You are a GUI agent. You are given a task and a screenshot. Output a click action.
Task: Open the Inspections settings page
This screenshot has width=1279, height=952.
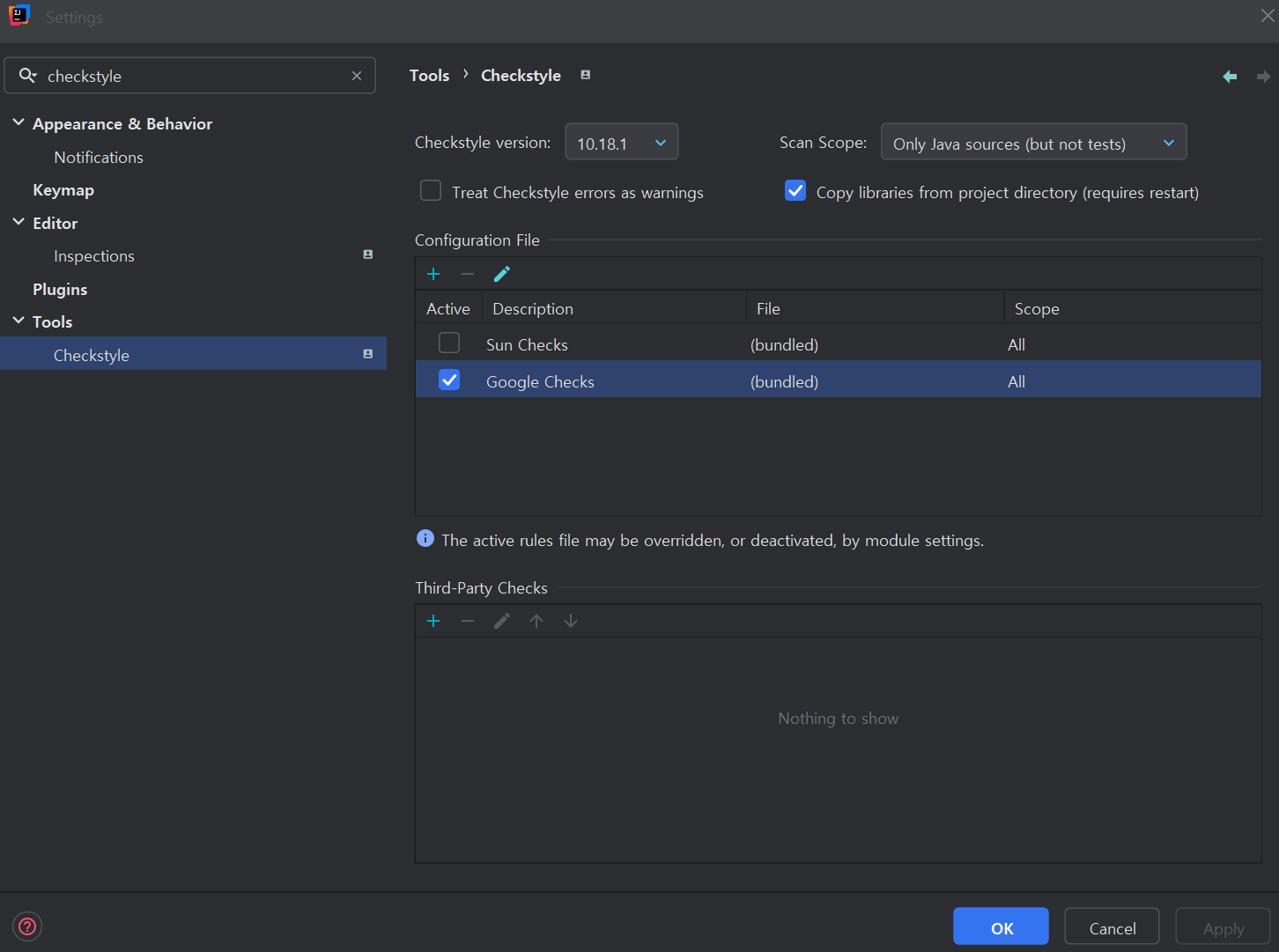[94, 256]
